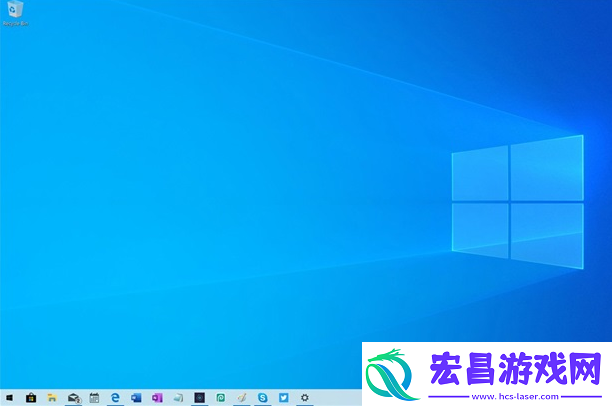
Task: Open File Explorer from the taskbar
Action: click(x=52, y=398)
